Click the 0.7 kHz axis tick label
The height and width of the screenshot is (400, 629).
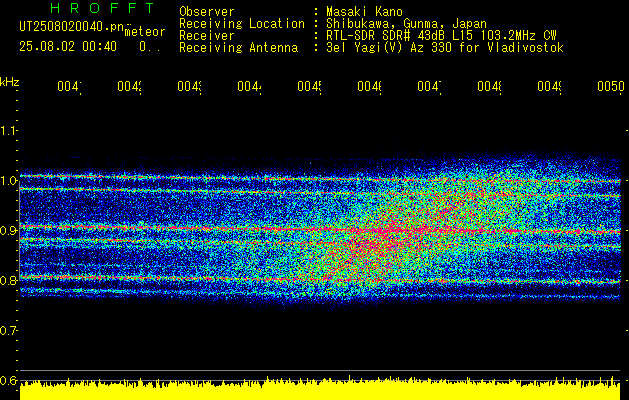[9, 331]
